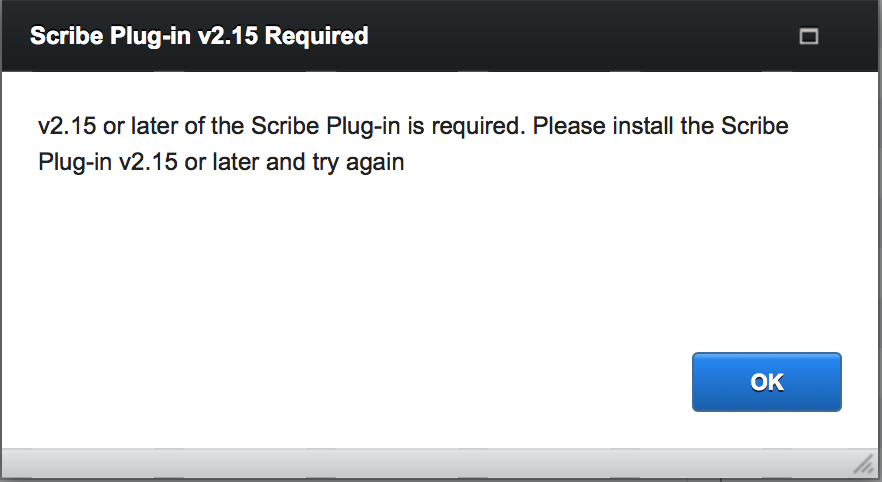Click the OK button
Image resolution: width=882 pixels, height=482 pixels.
[x=767, y=382]
